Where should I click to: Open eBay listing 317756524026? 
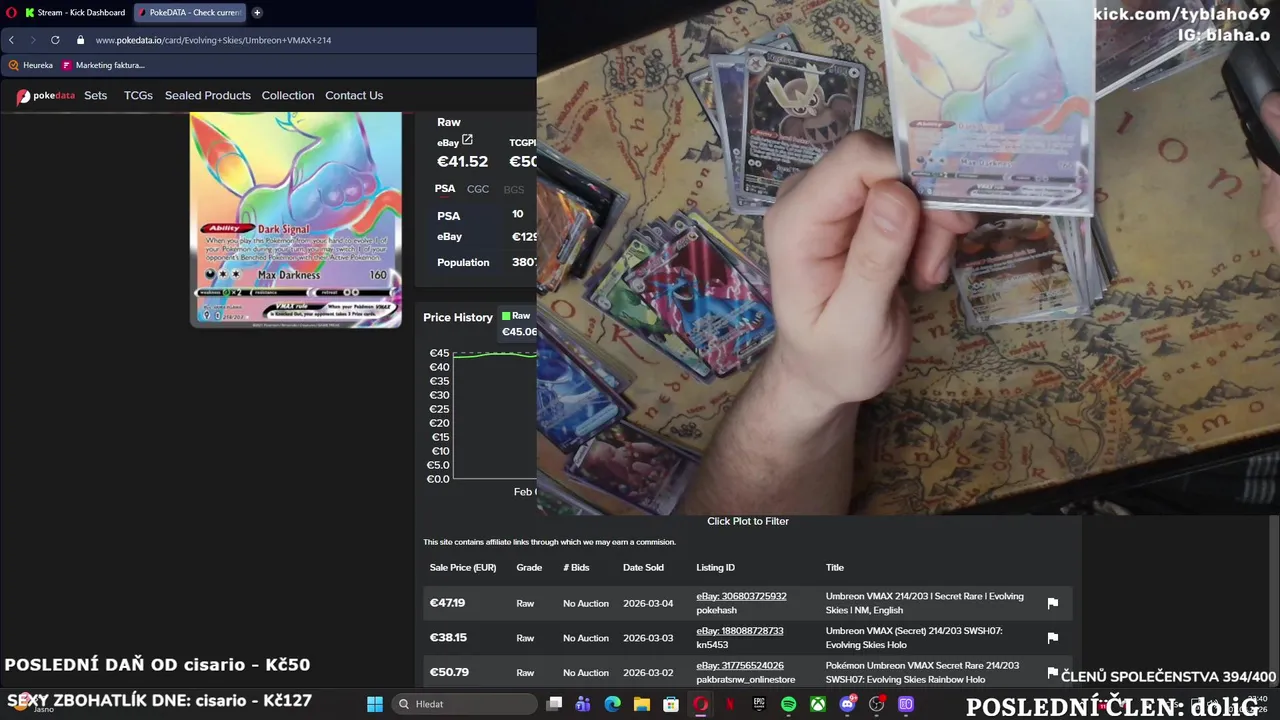pyautogui.click(x=740, y=666)
